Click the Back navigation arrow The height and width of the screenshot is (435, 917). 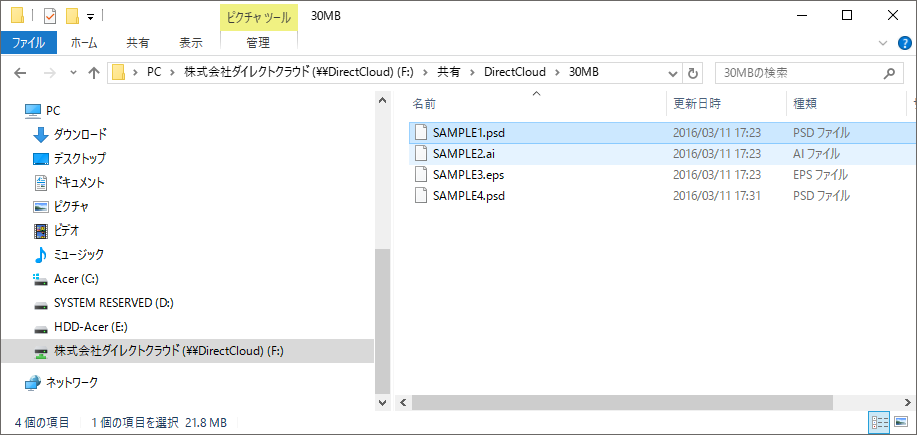click(20, 73)
